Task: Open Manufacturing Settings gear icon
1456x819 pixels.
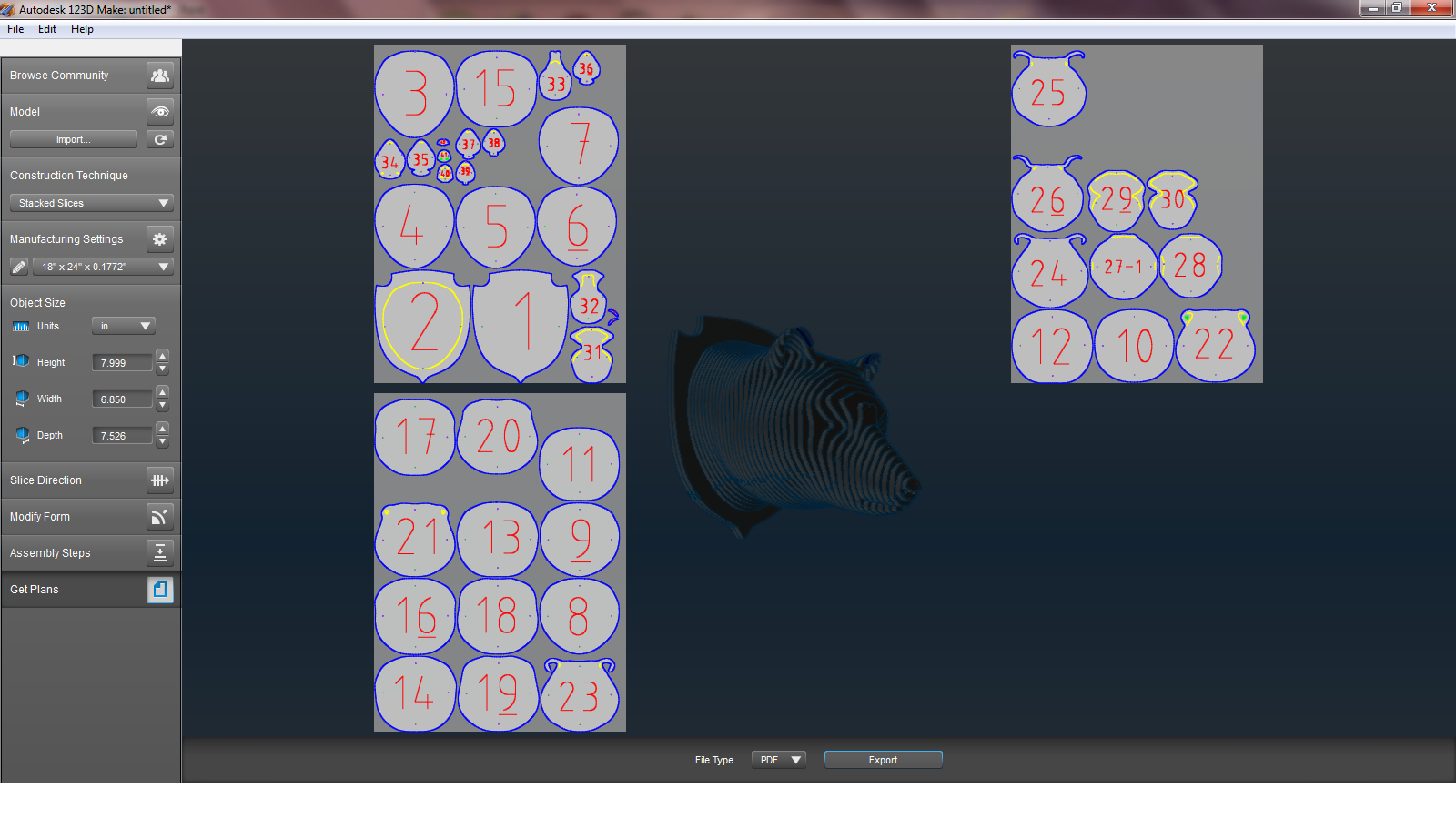Action: (x=160, y=239)
